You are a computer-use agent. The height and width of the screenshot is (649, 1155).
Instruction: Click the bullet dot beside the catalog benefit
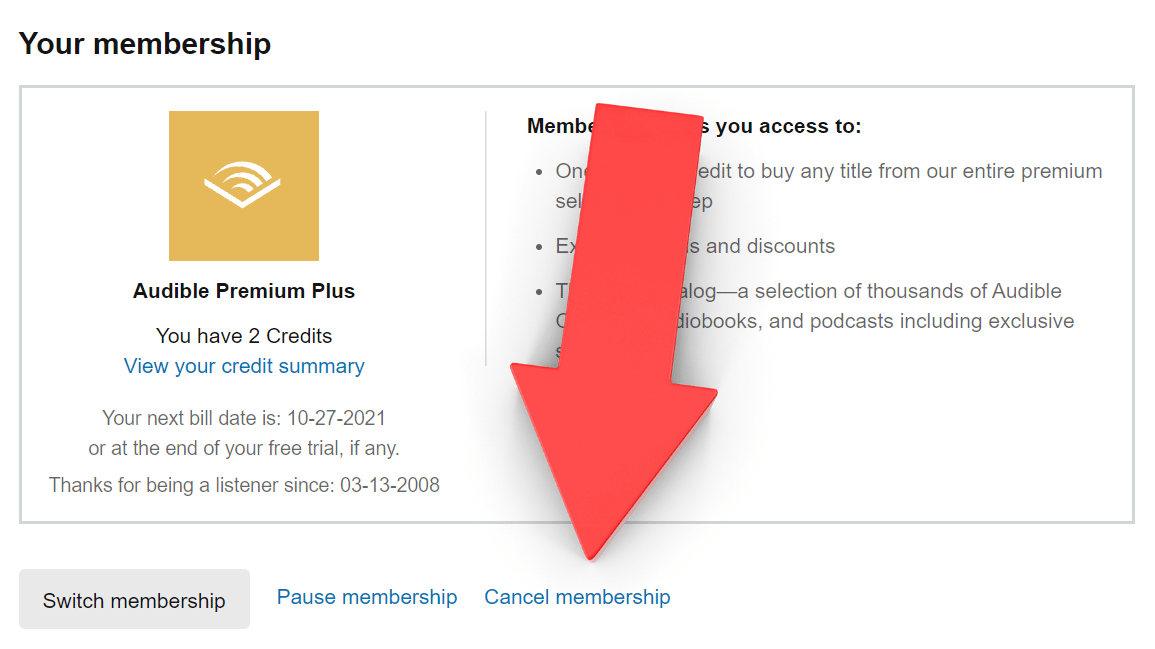539,292
